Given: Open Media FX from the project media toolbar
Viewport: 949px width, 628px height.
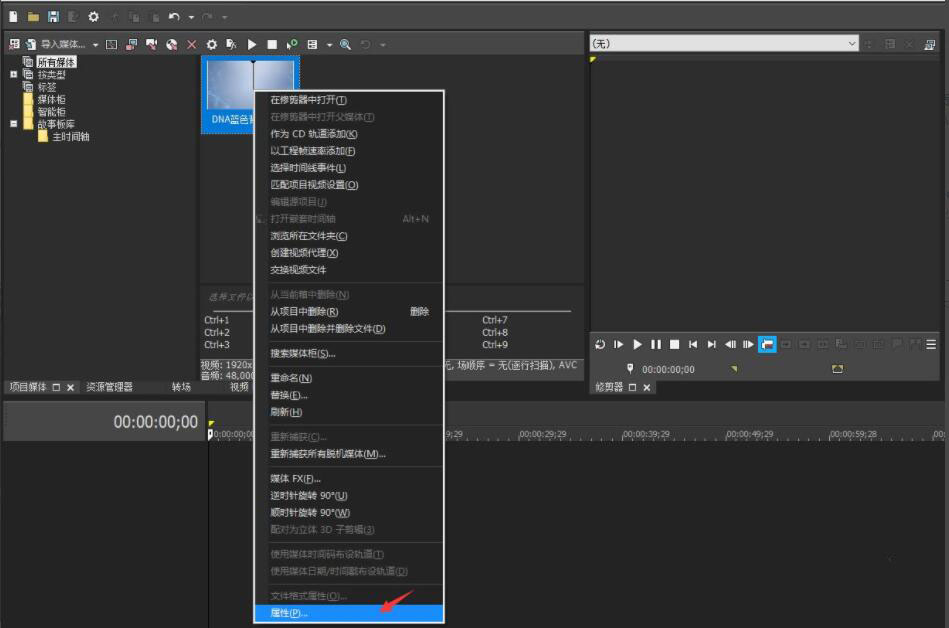Looking at the screenshot, I should click(x=231, y=43).
